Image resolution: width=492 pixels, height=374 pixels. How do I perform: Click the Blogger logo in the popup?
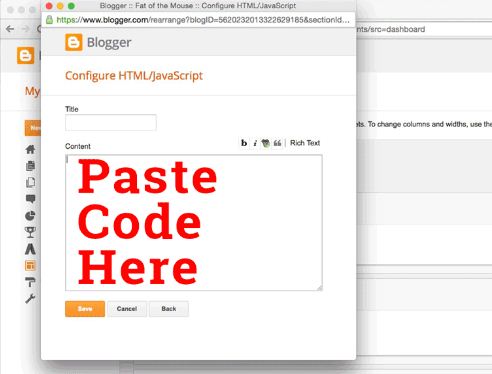pyautogui.click(x=98, y=43)
